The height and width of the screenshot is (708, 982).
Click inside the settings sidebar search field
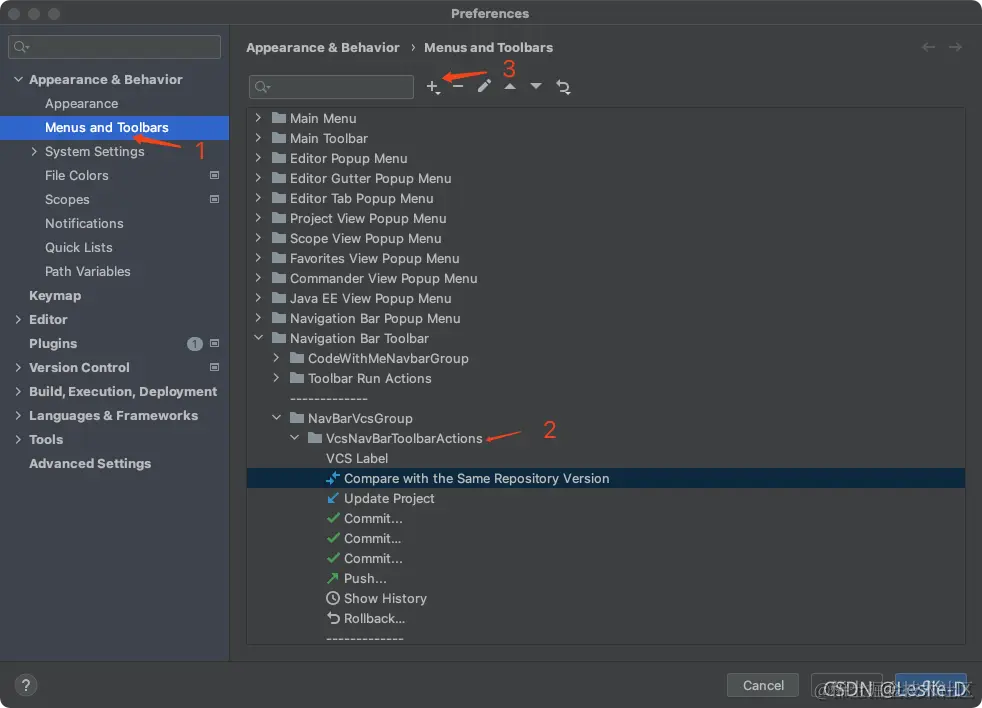(115, 47)
